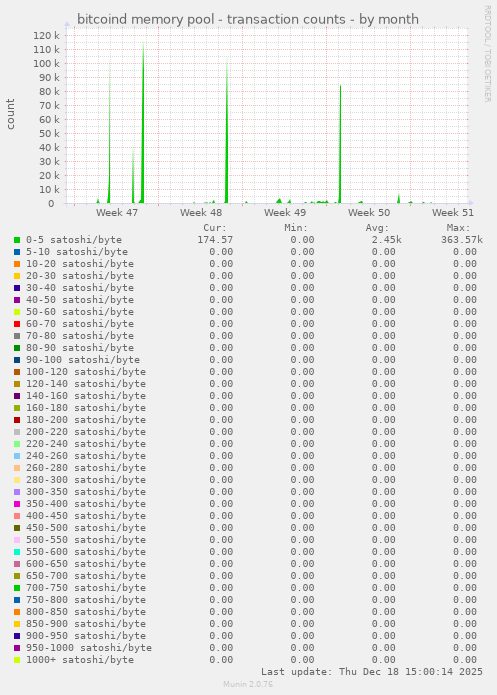This screenshot has height=695, width=497.
Task: Click the '800-850 satoshi/byte' legend label
Action: 86,612
